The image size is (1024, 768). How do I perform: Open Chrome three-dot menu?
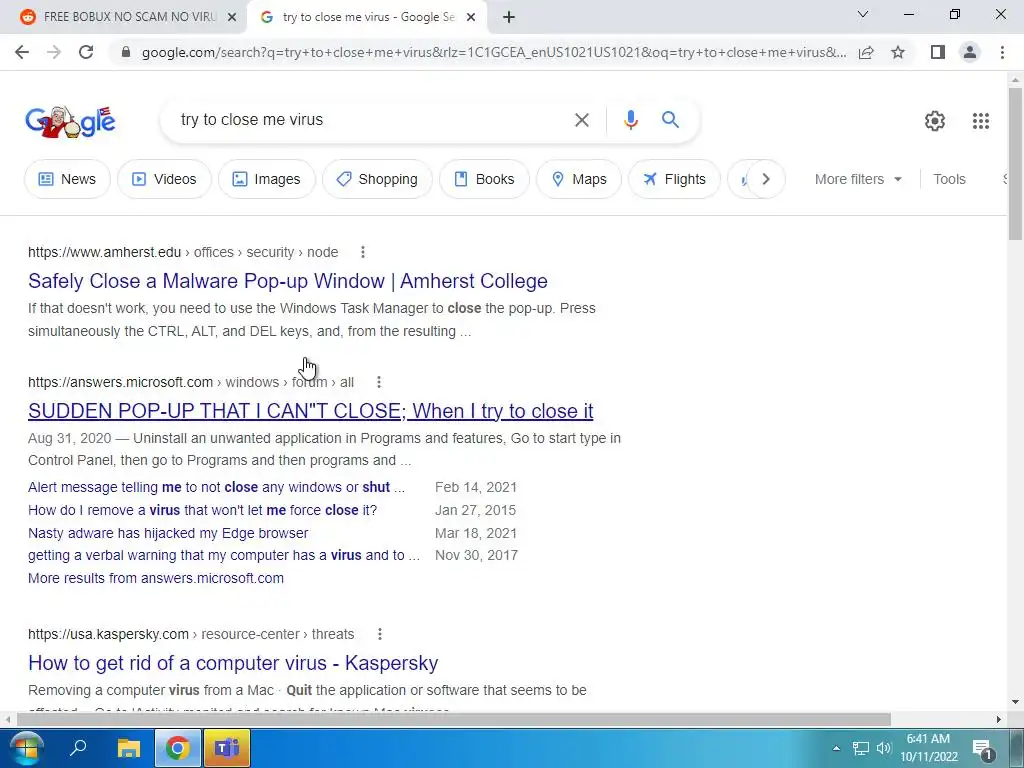[1002, 52]
